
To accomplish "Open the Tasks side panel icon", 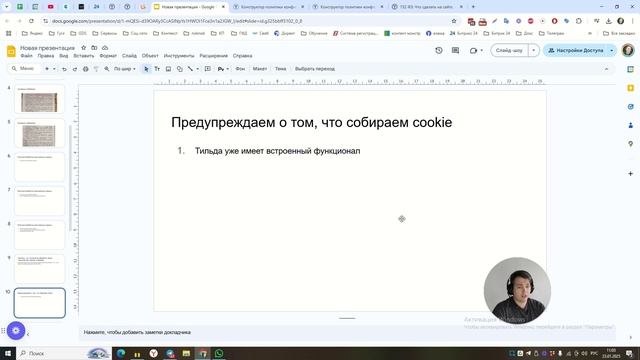I will click(631, 107).
